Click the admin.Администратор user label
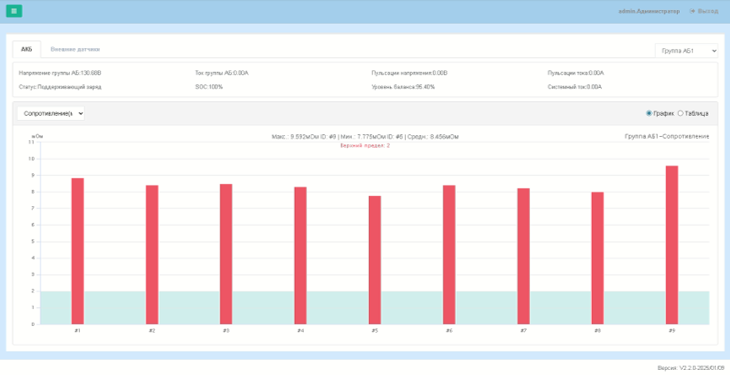The width and height of the screenshot is (730, 375). (x=649, y=11)
